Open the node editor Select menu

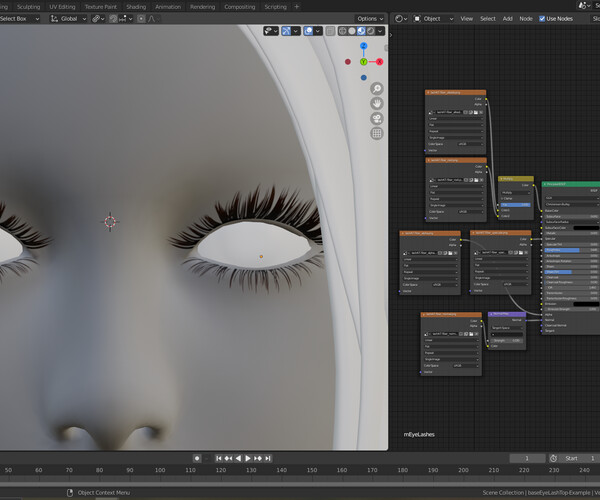pyautogui.click(x=488, y=19)
